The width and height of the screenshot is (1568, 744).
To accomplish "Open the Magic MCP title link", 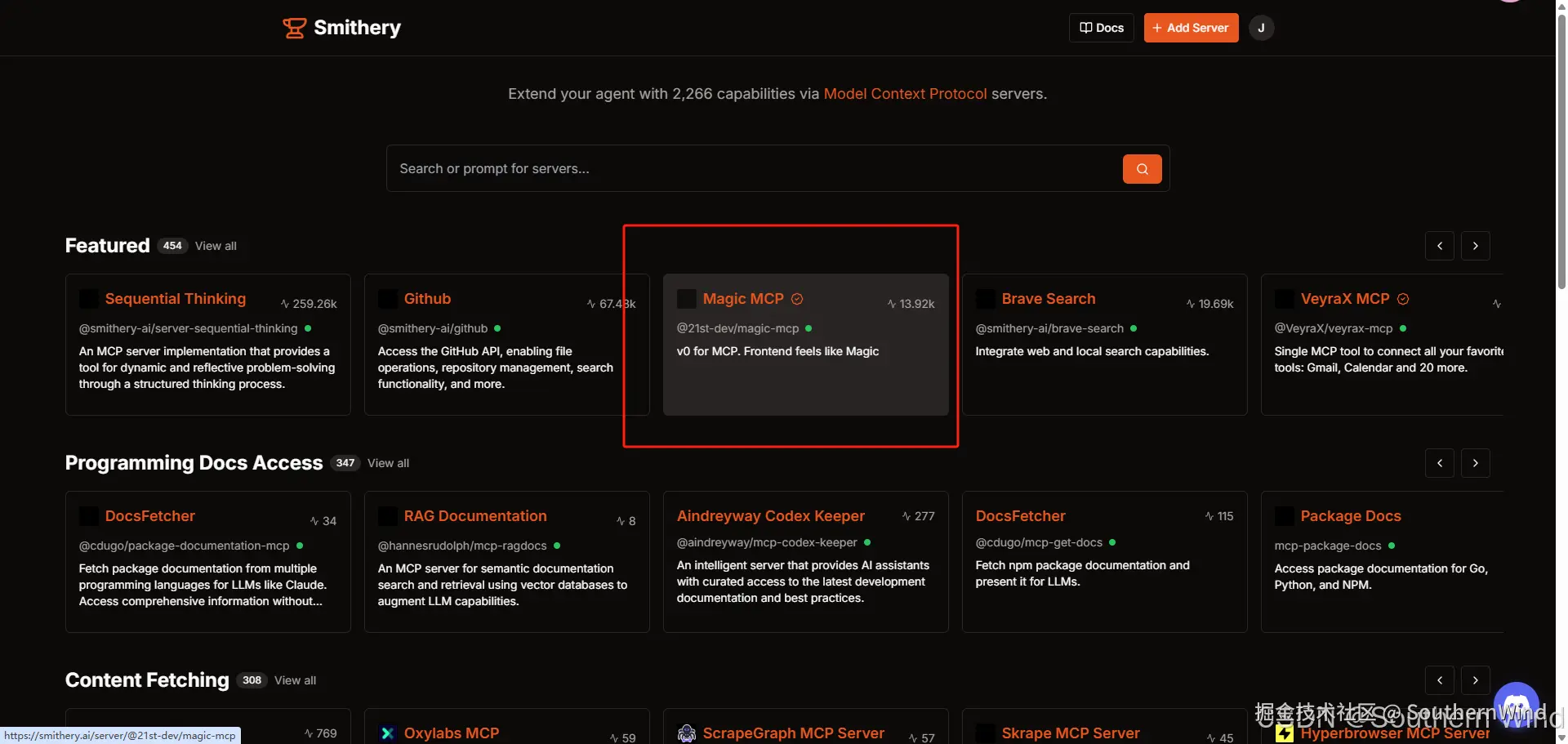I will pyautogui.click(x=743, y=299).
